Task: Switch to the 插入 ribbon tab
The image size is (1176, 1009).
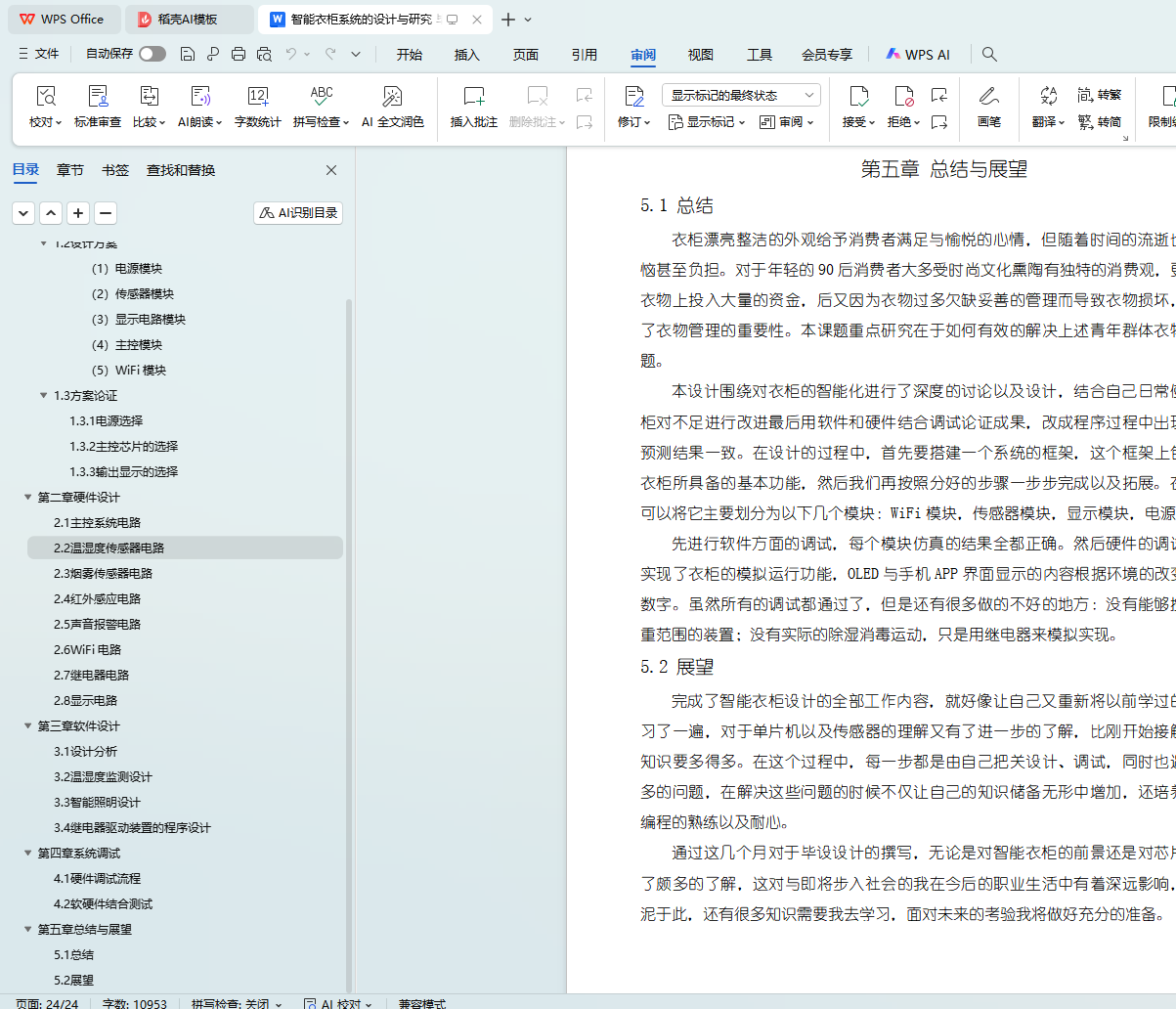Action: click(467, 55)
